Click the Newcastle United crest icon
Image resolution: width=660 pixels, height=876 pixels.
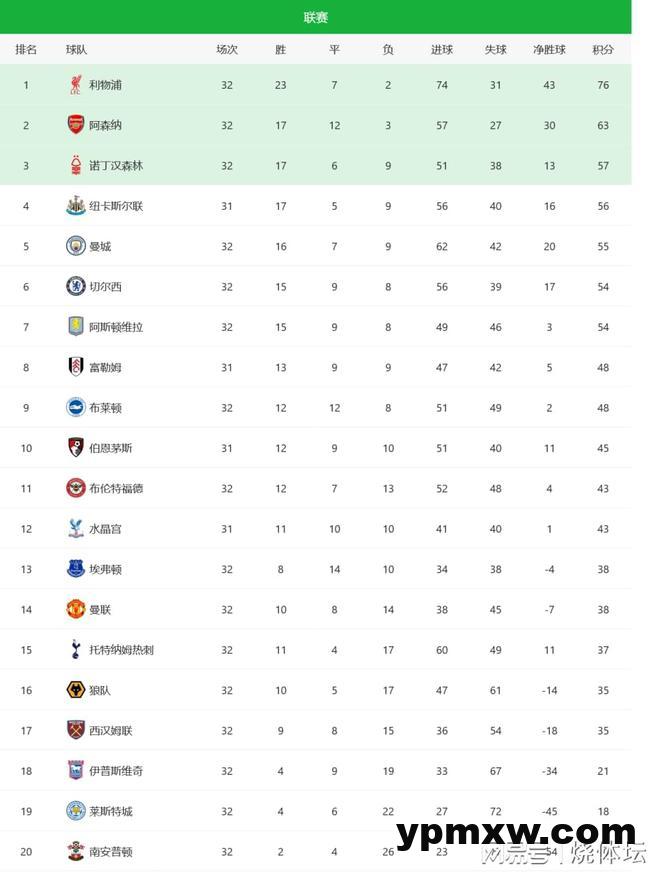click(75, 206)
